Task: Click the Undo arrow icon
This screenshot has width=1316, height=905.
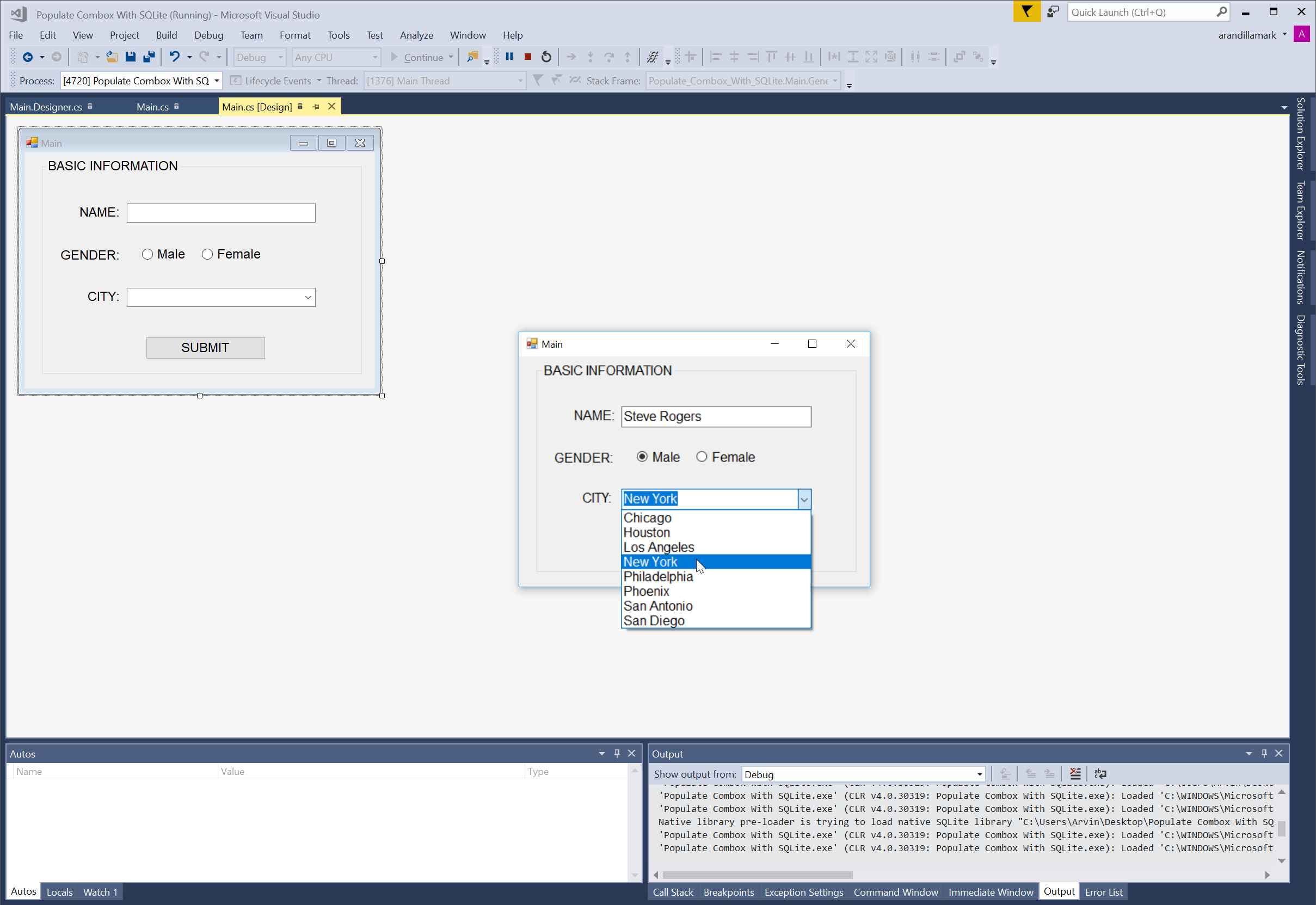Action: 175,57
